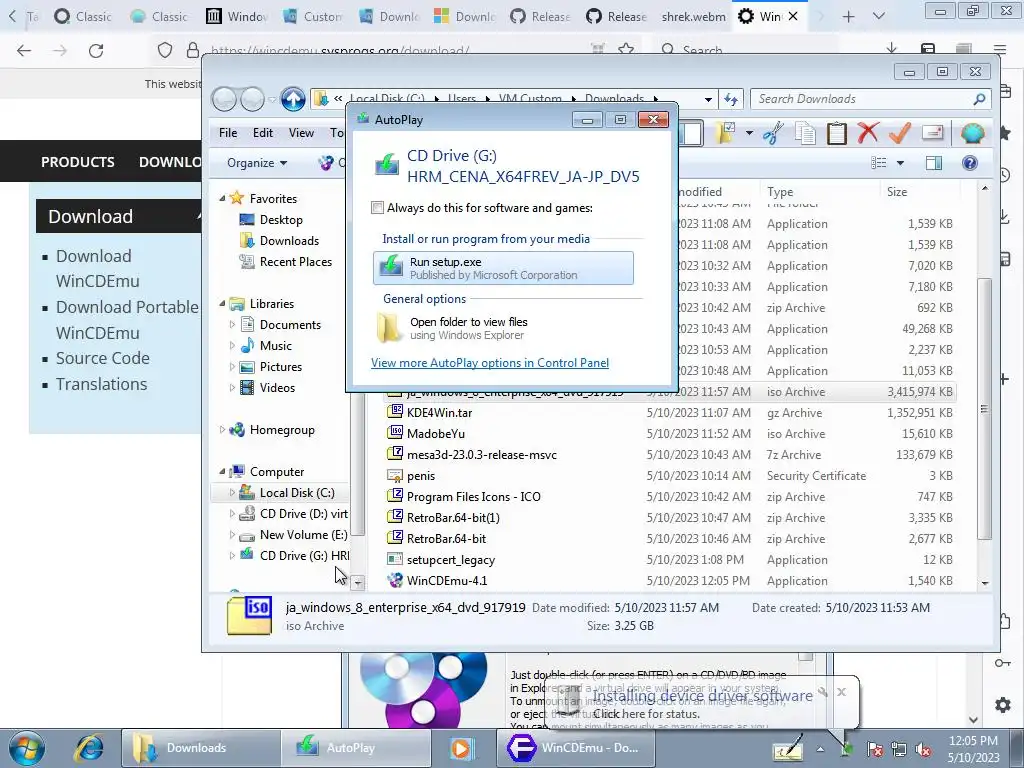Select CD Drive (G:) in navigation tree
Image resolution: width=1024 pixels, height=768 pixels.
click(x=304, y=556)
